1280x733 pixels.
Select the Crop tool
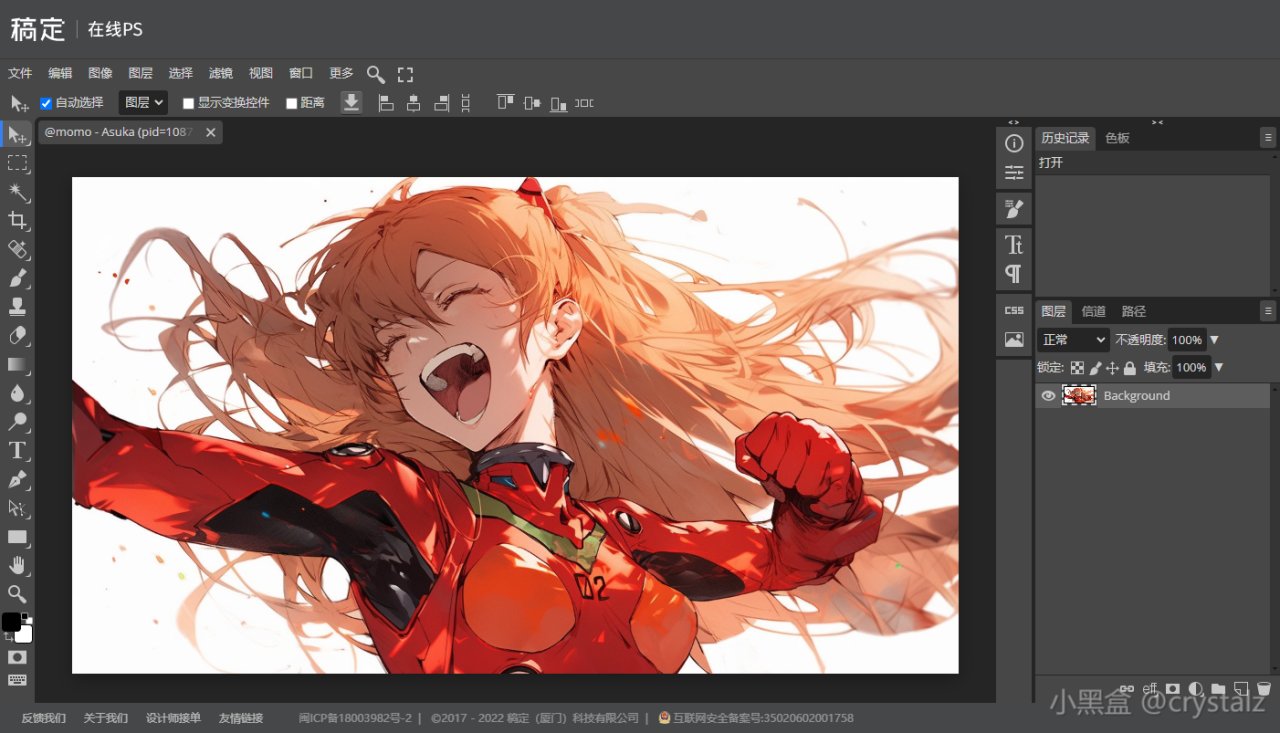(x=17, y=220)
